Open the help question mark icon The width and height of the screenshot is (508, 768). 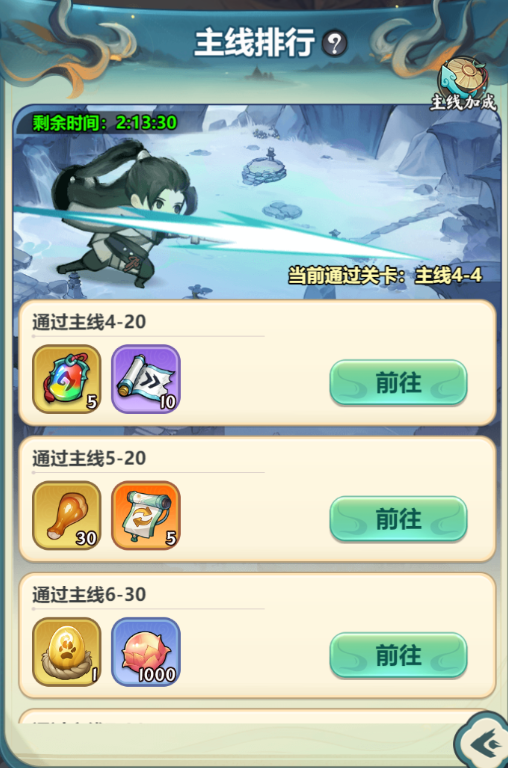click(335, 44)
